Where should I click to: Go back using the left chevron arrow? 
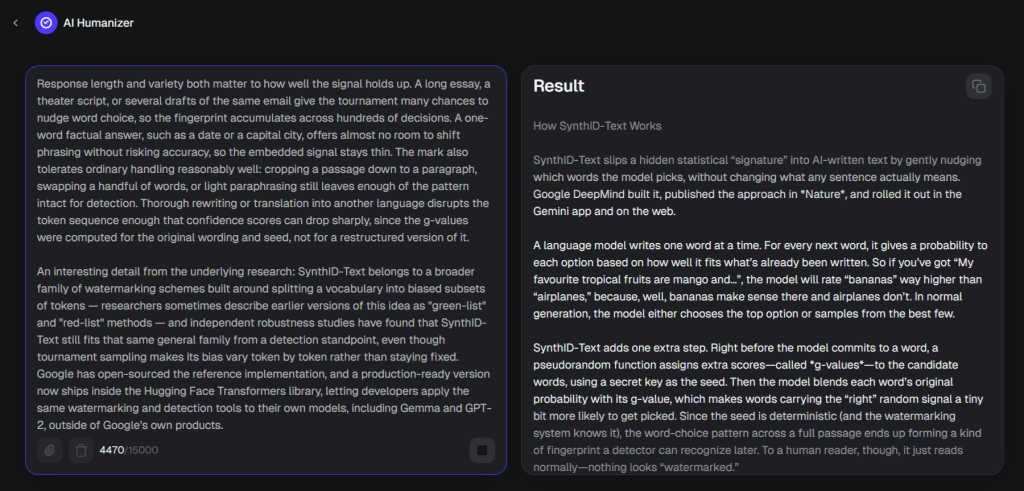point(16,23)
